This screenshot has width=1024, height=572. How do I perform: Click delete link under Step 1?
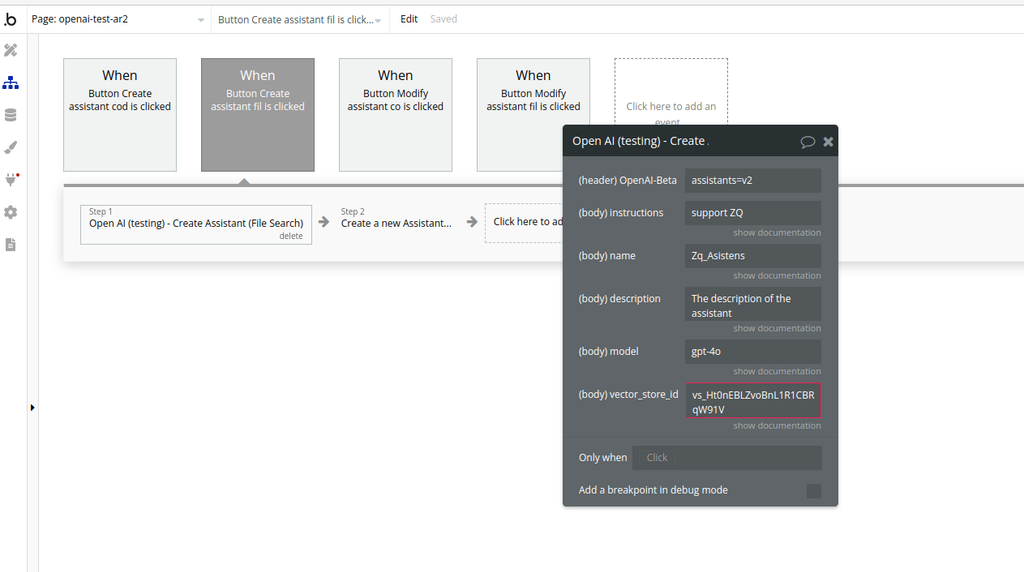pyautogui.click(x=291, y=236)
